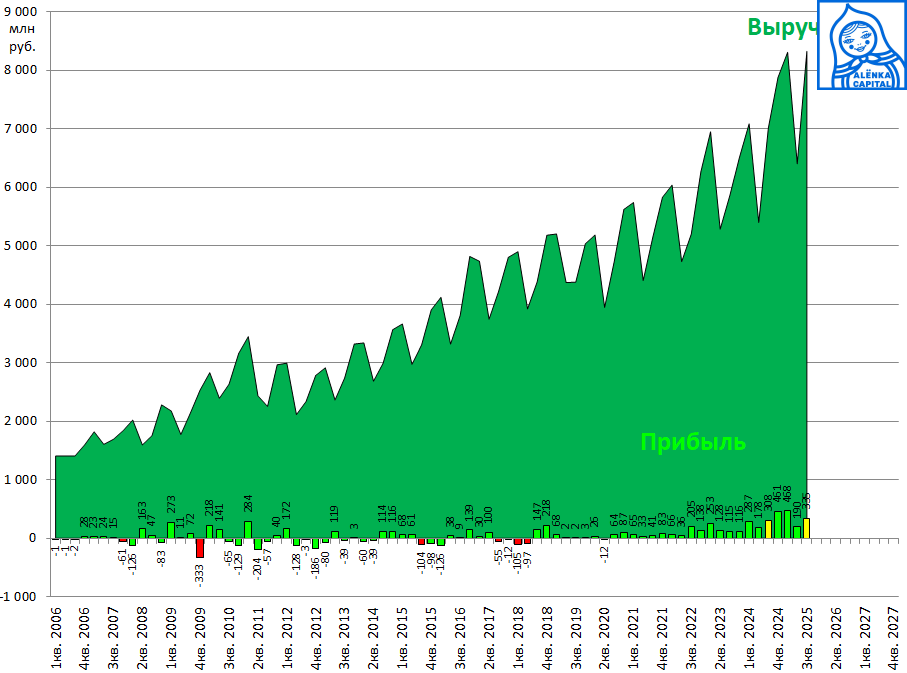Select the 3кв. 2025 x-axis label
This screenshot has height=673, width=907.
[x=806, y=639]
